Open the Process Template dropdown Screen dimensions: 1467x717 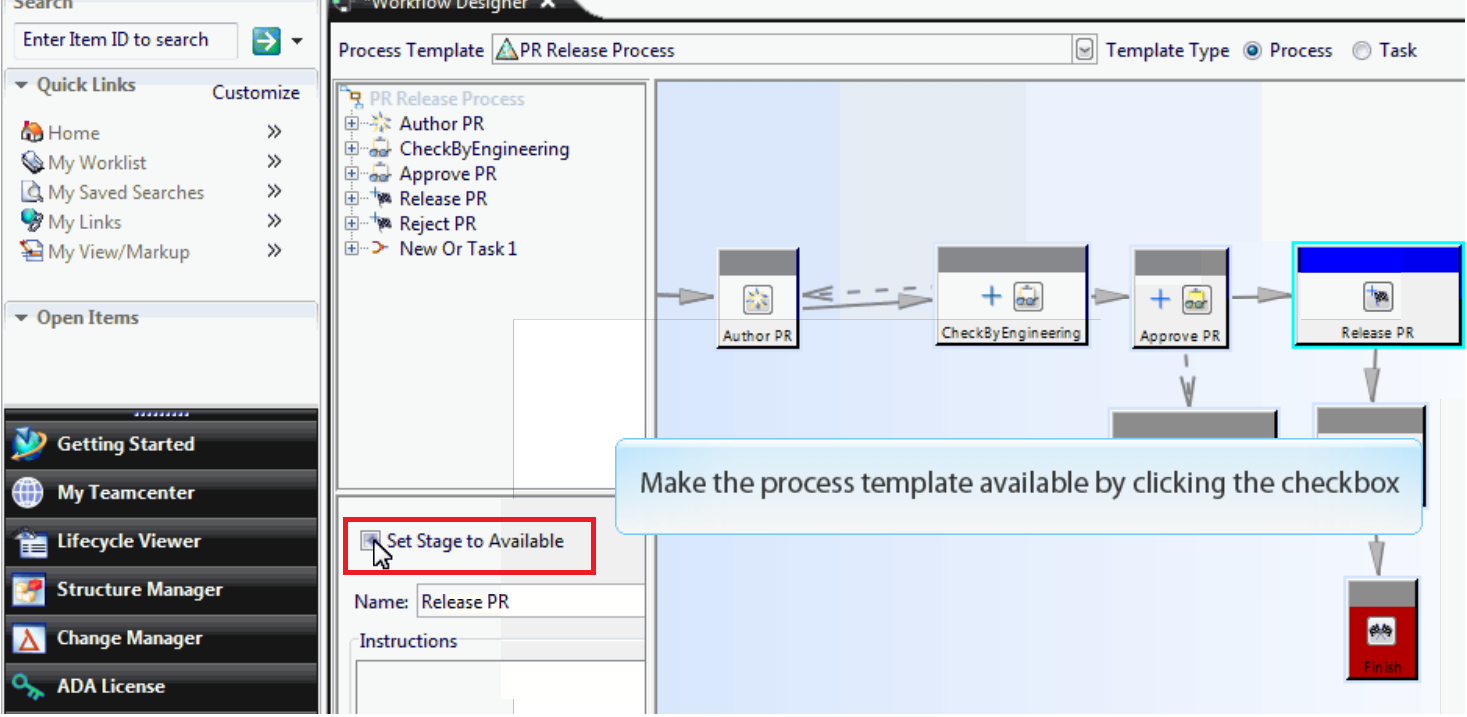(x=1085, y=48)
